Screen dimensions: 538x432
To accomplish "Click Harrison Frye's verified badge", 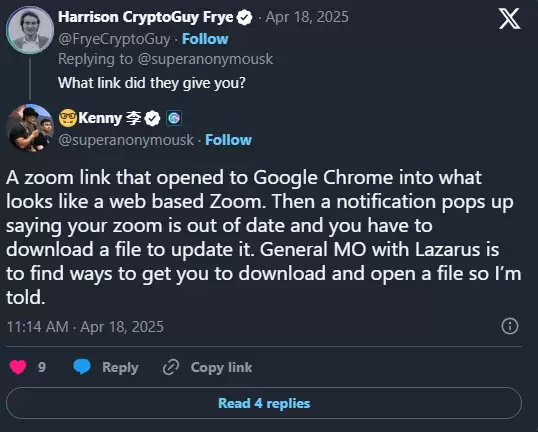I will click(245, 17).
